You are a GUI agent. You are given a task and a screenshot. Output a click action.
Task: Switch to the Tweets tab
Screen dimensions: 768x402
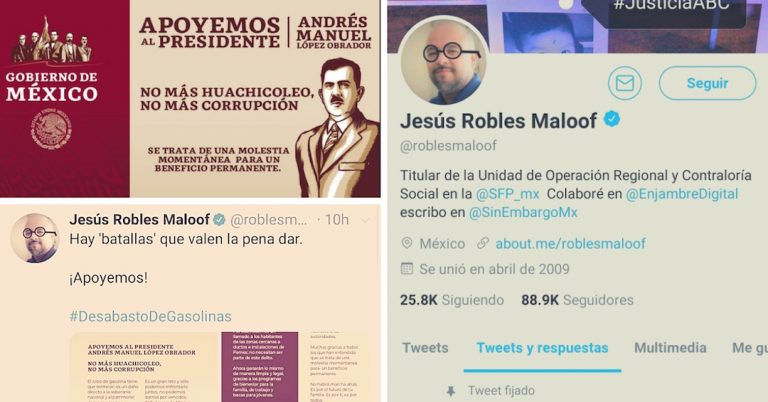425,348
